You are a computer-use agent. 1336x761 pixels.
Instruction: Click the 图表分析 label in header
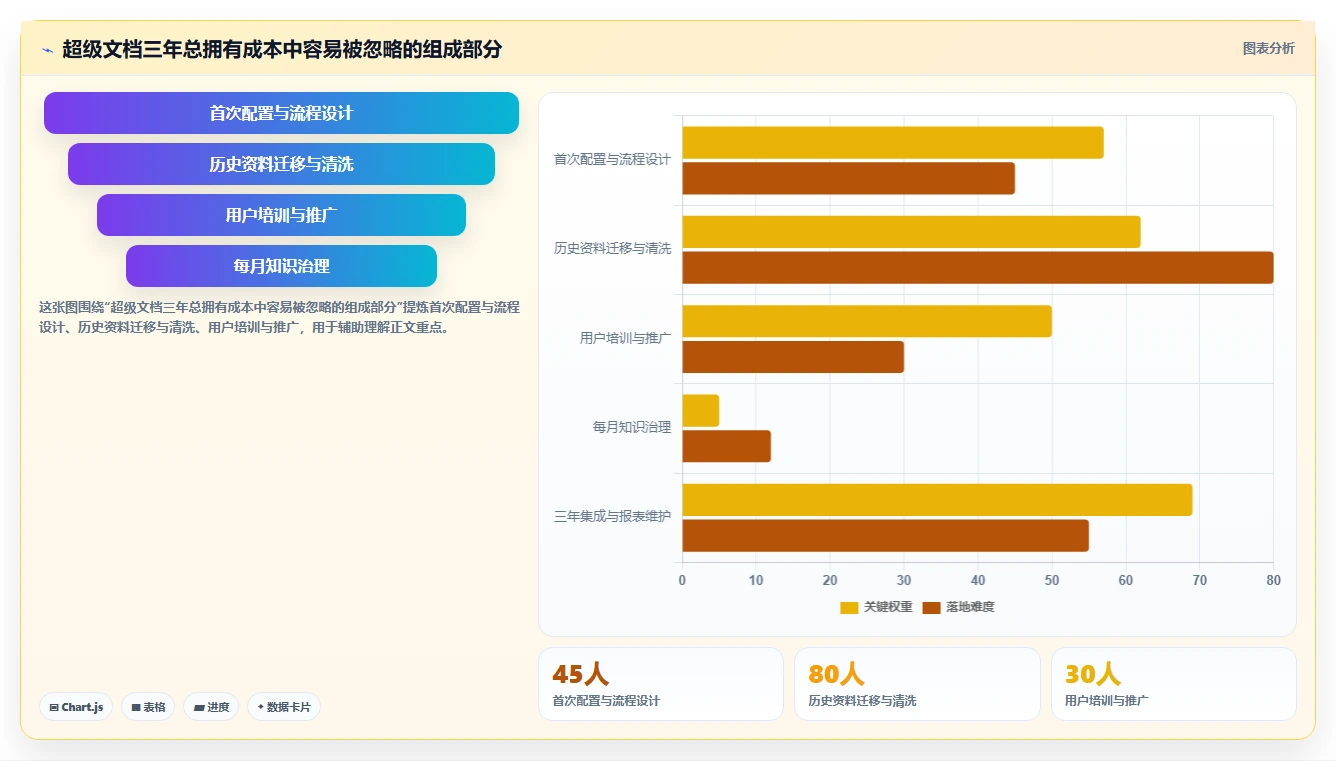pyautogui.click(x=1268, y=48)
